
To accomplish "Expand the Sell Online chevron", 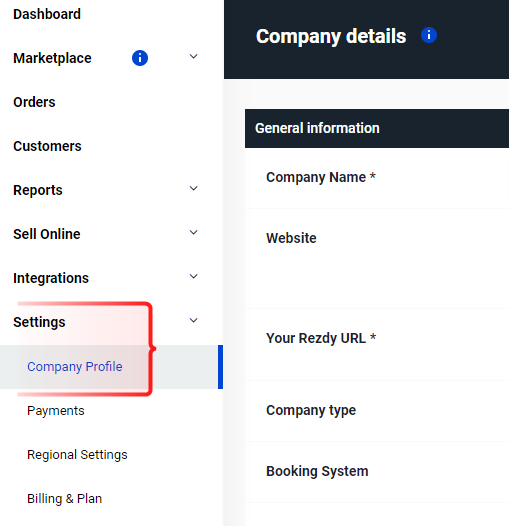I will coord(194,232).
